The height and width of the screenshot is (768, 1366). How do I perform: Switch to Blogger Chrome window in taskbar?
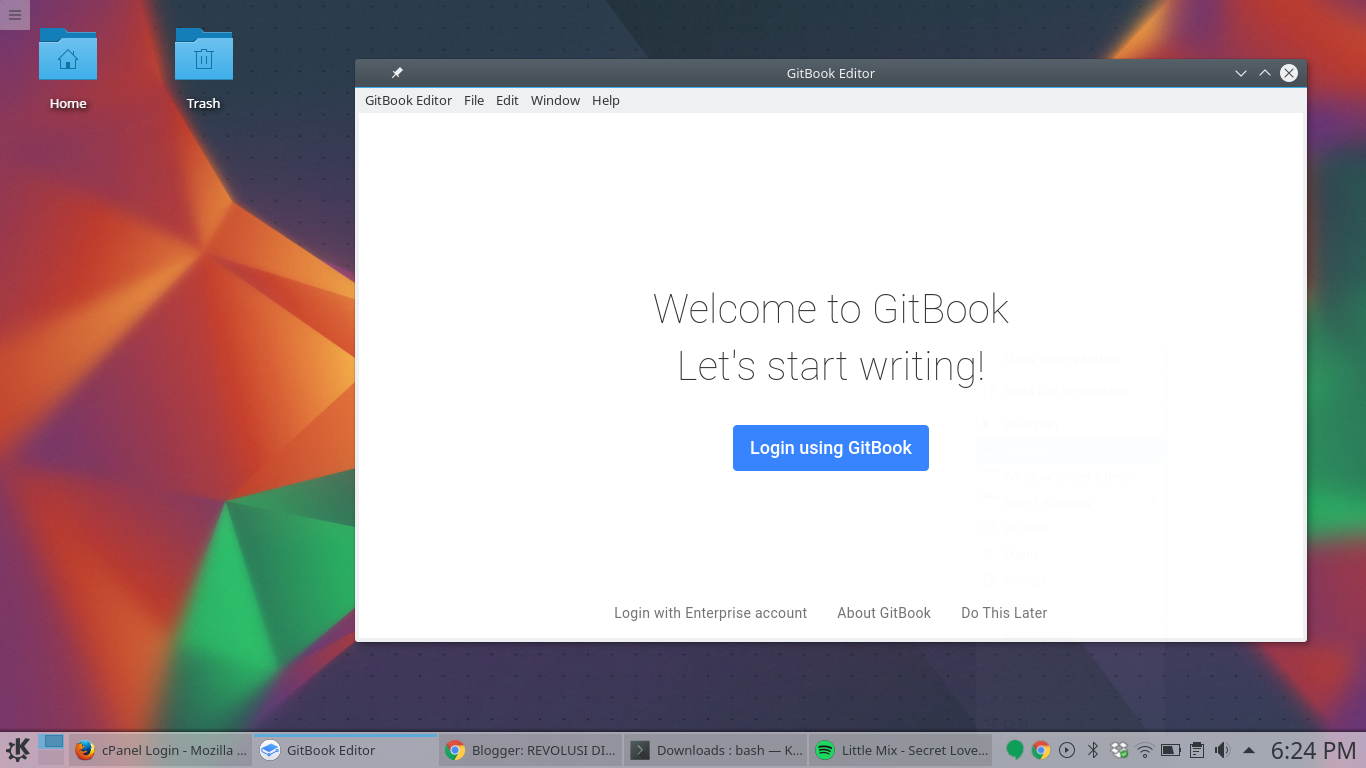(531, 750)
